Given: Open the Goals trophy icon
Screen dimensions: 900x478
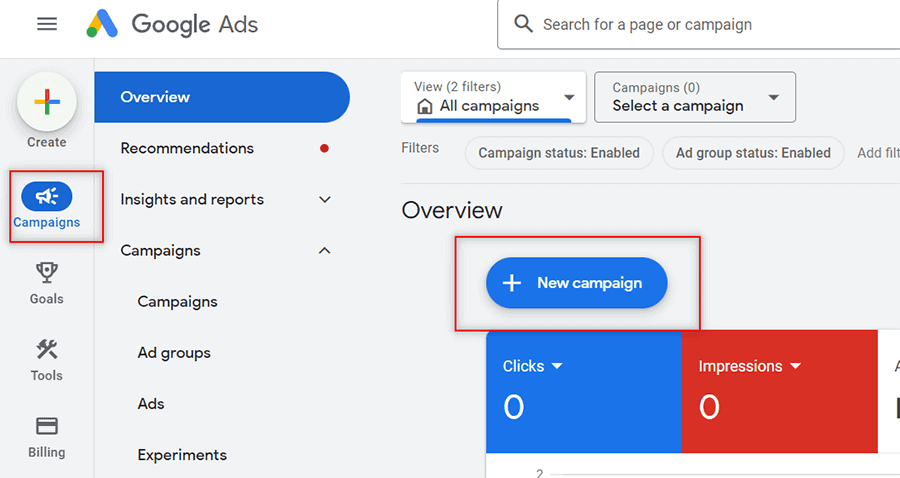Looking at the screenshot, I should (x=46, y=273).
